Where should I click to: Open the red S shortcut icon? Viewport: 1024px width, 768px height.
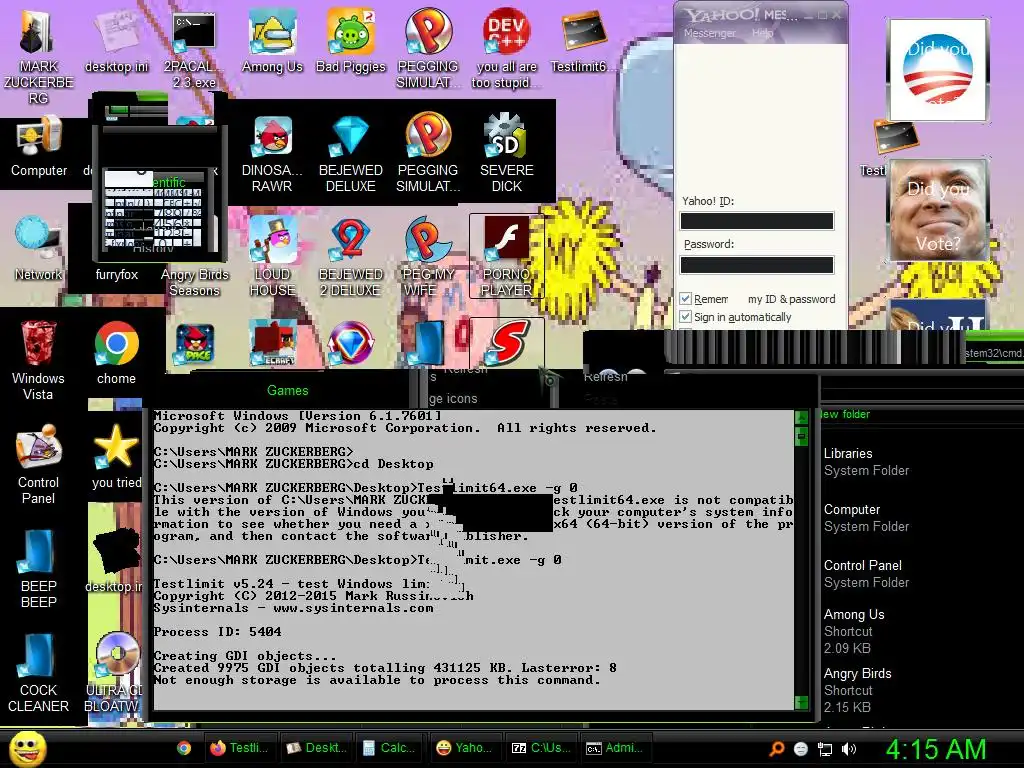pos(506,342)
